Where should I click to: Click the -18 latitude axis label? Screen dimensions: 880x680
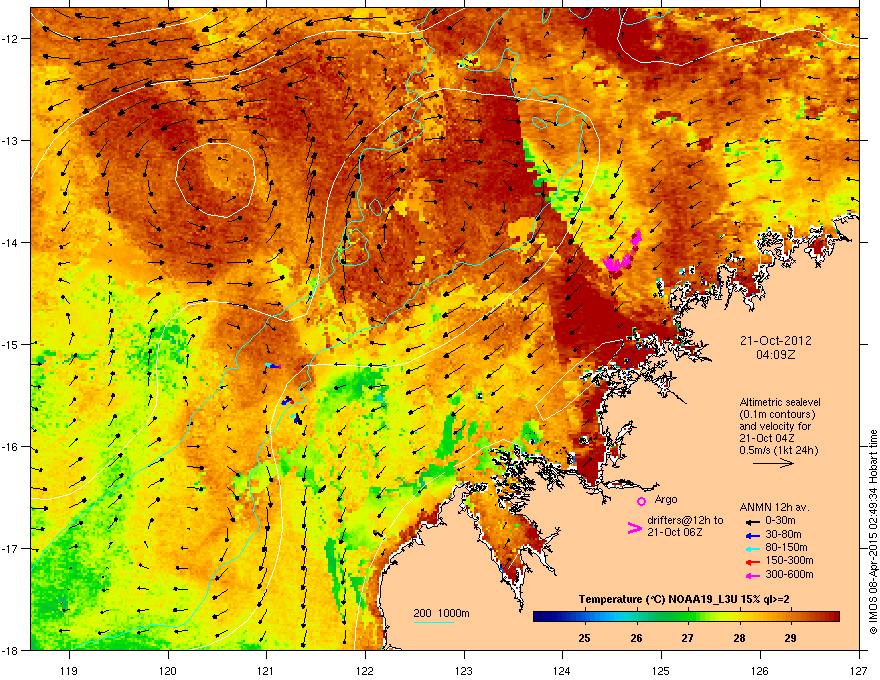point(10,650)
